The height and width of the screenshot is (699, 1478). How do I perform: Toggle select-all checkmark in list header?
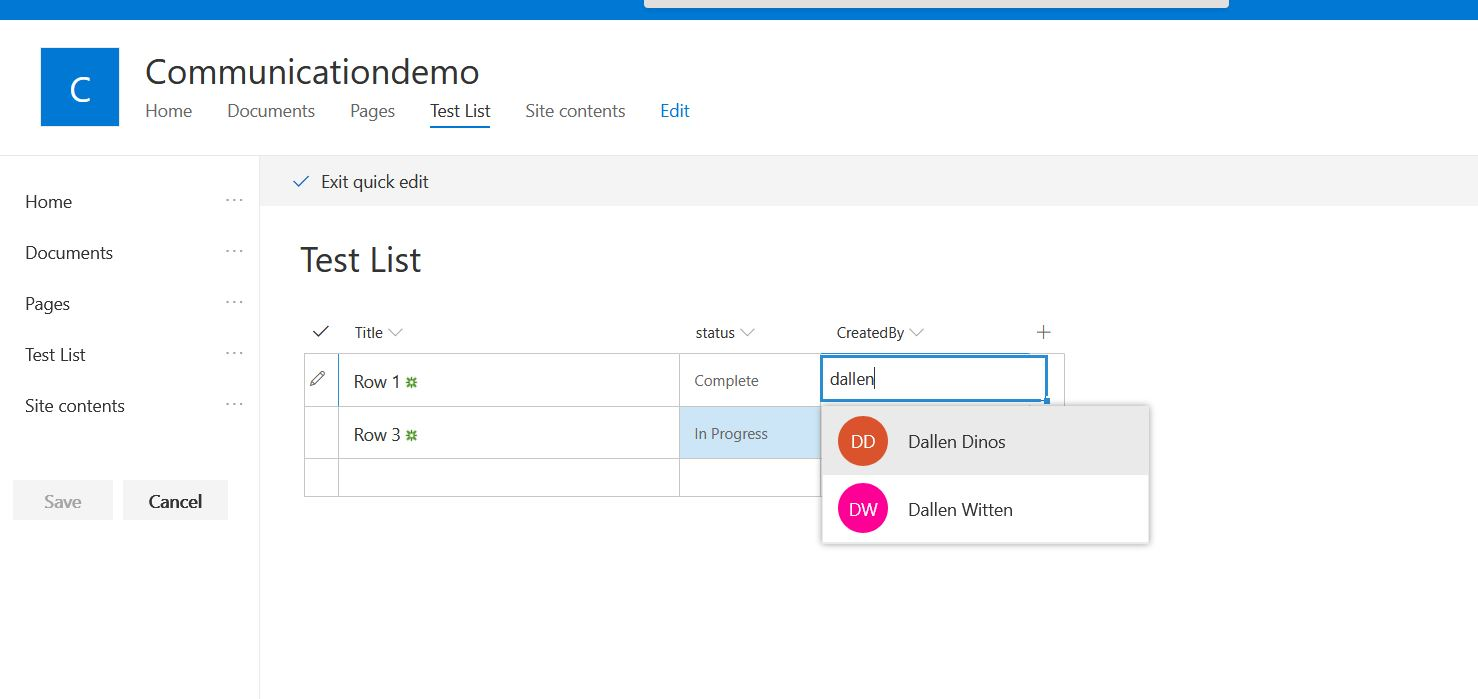click(321, 332)
